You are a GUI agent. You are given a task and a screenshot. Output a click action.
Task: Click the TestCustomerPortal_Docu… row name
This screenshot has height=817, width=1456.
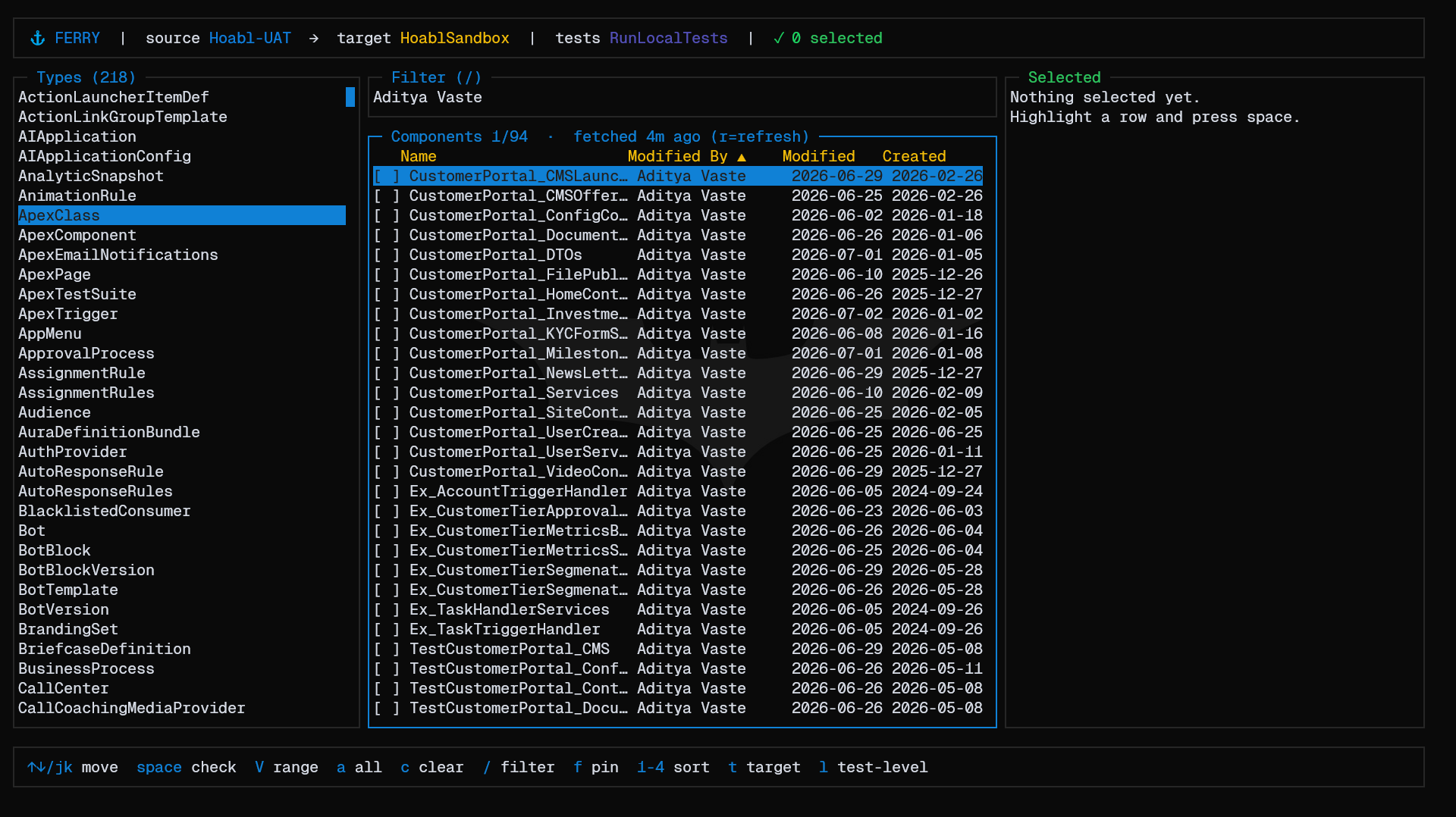tap(519, 708)
